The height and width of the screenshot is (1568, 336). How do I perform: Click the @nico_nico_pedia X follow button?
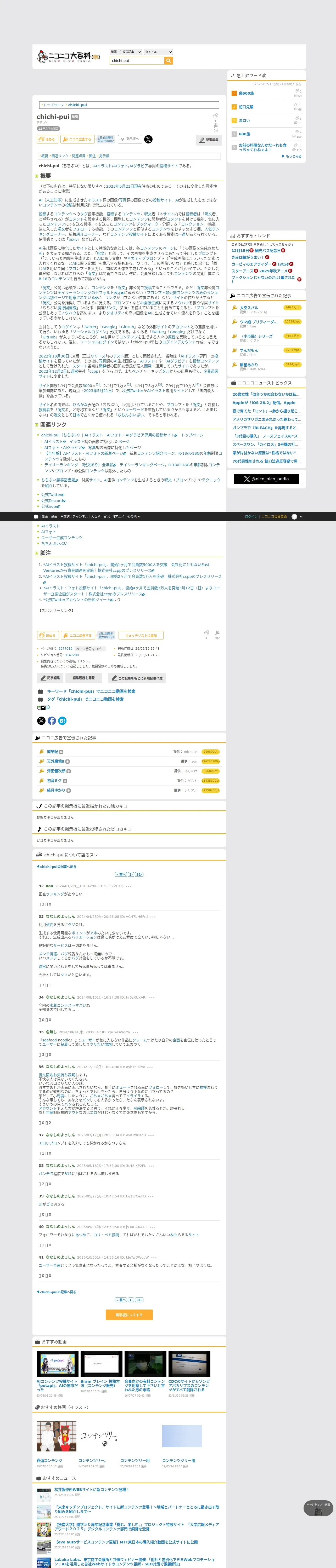(x=266, y=479)
